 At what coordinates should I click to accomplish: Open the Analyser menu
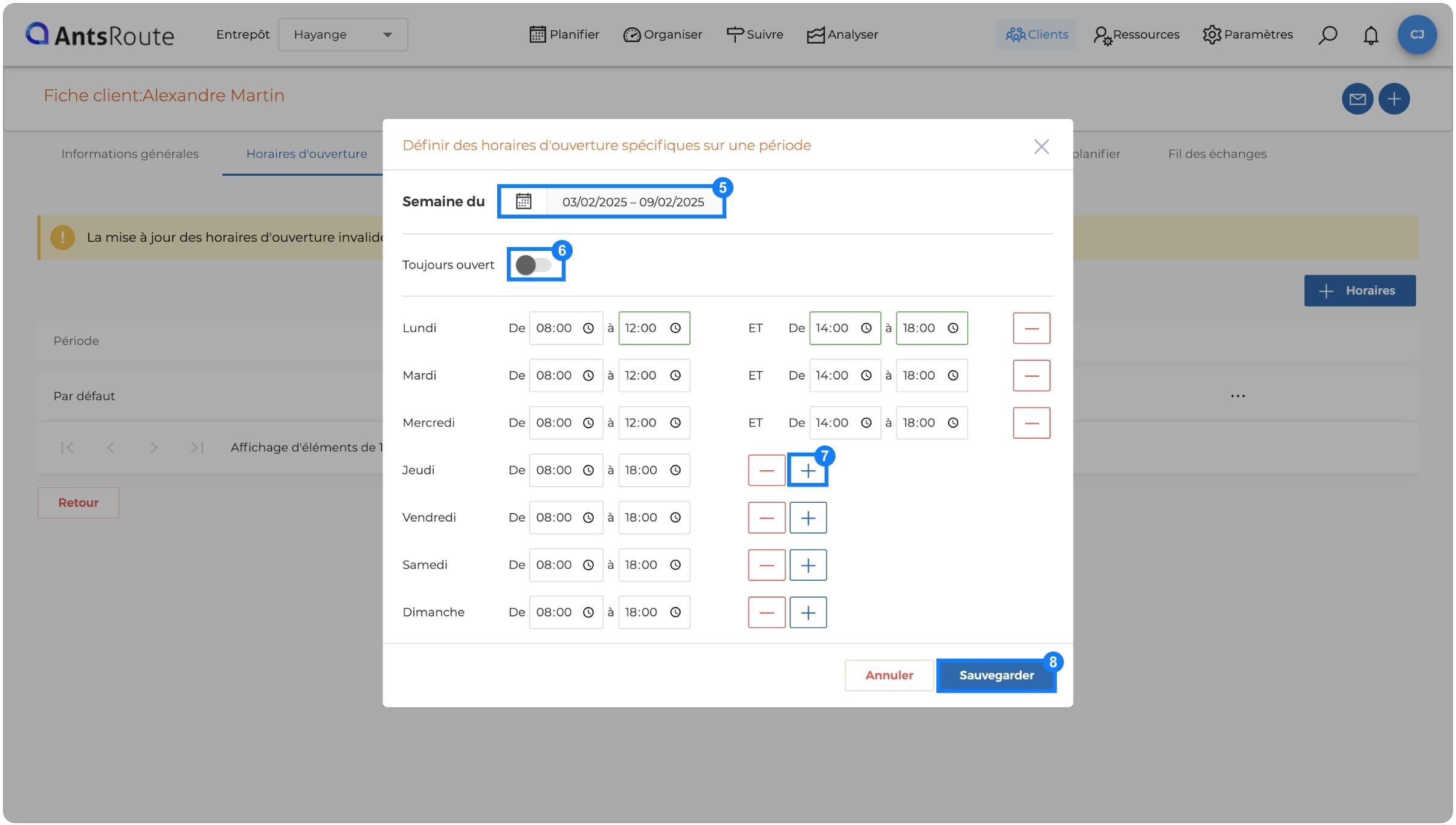coord(842,34)
